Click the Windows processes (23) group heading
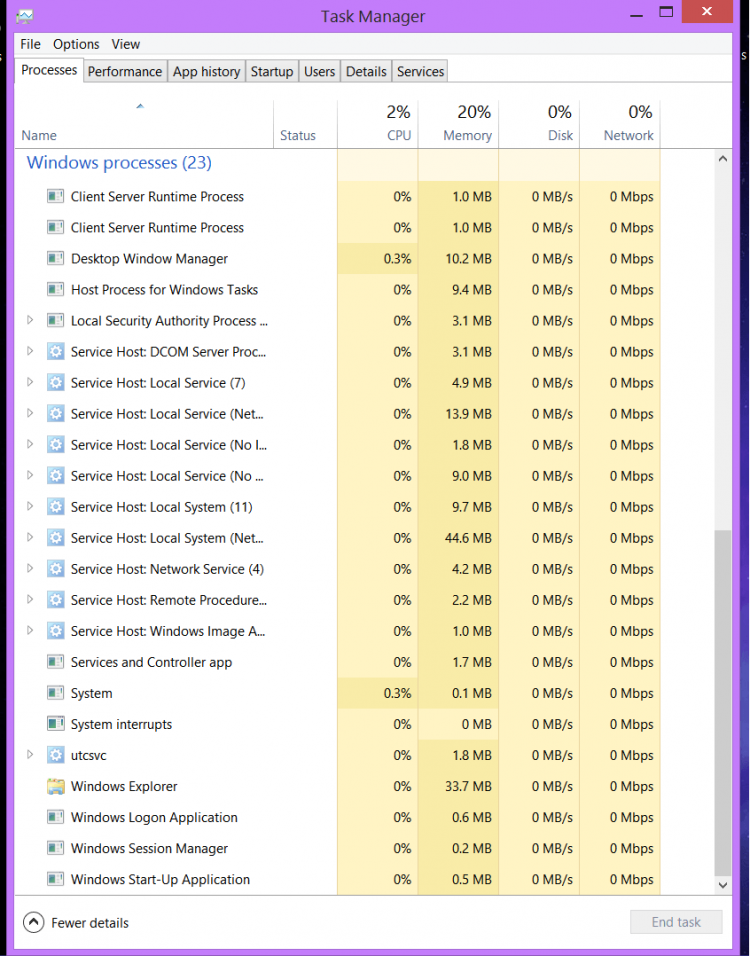 coord(119,163)
